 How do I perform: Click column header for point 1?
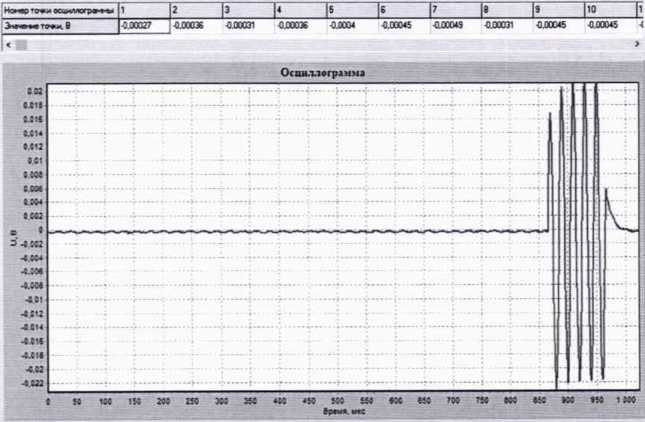(x=143, y=8)
